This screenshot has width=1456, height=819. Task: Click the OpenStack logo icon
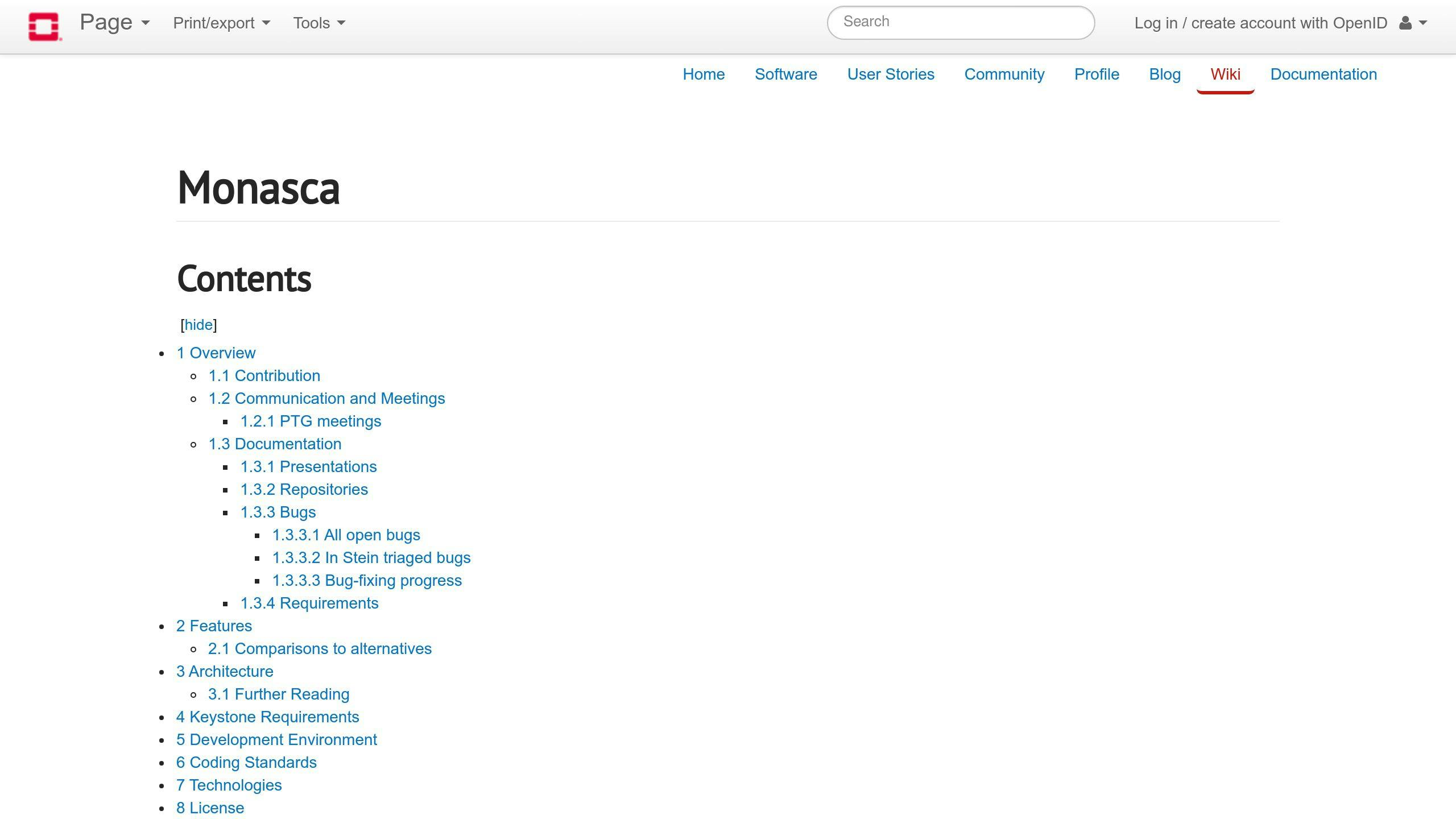point(44,26)
